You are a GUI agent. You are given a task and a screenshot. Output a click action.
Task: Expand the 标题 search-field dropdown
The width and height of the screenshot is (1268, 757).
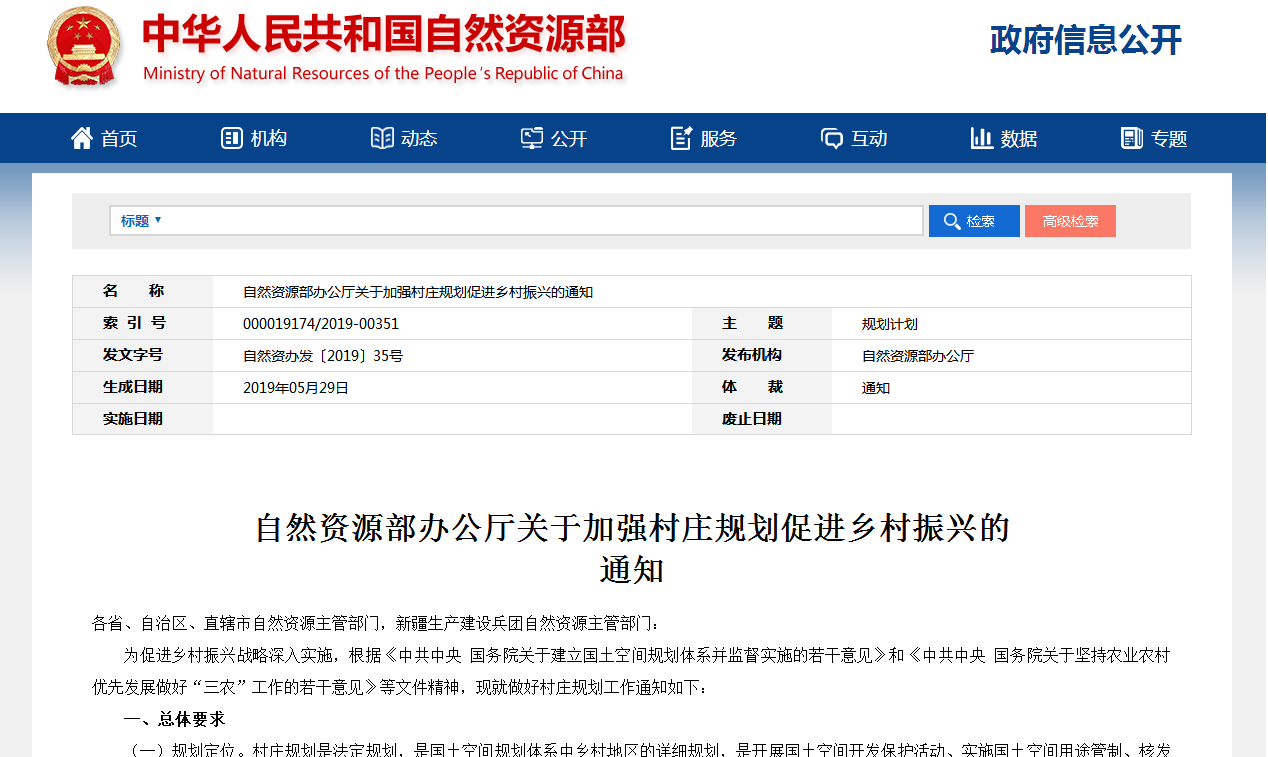(141, 221)
